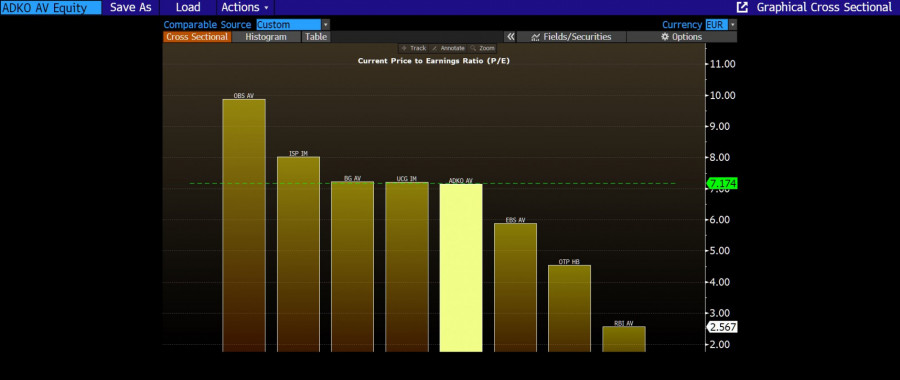Image resolution: width=900 pixels, height=380 pixels.
Task: Open the Options gear button
Action: [x=681, y=37]
